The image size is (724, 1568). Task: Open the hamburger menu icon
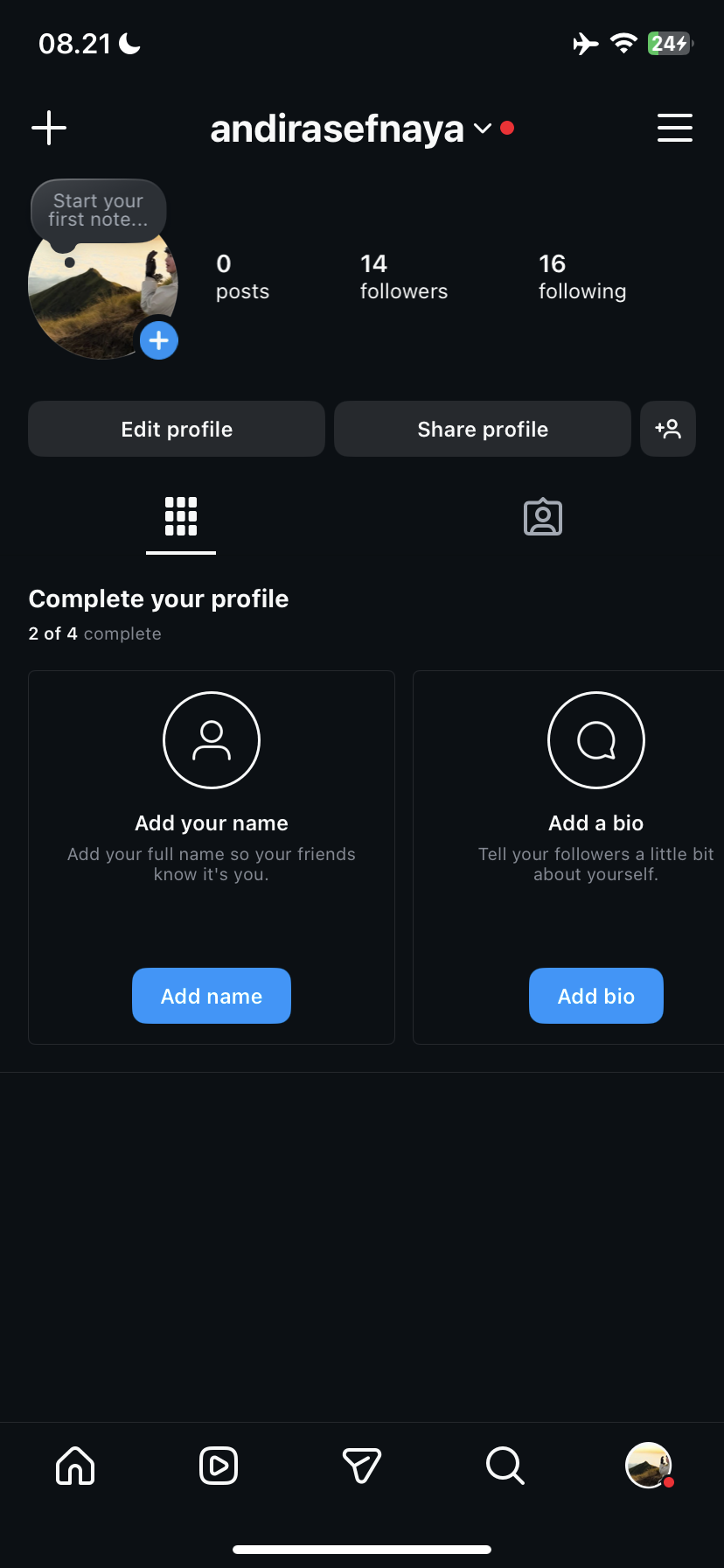pyautogui.click(x=674, y=128)
